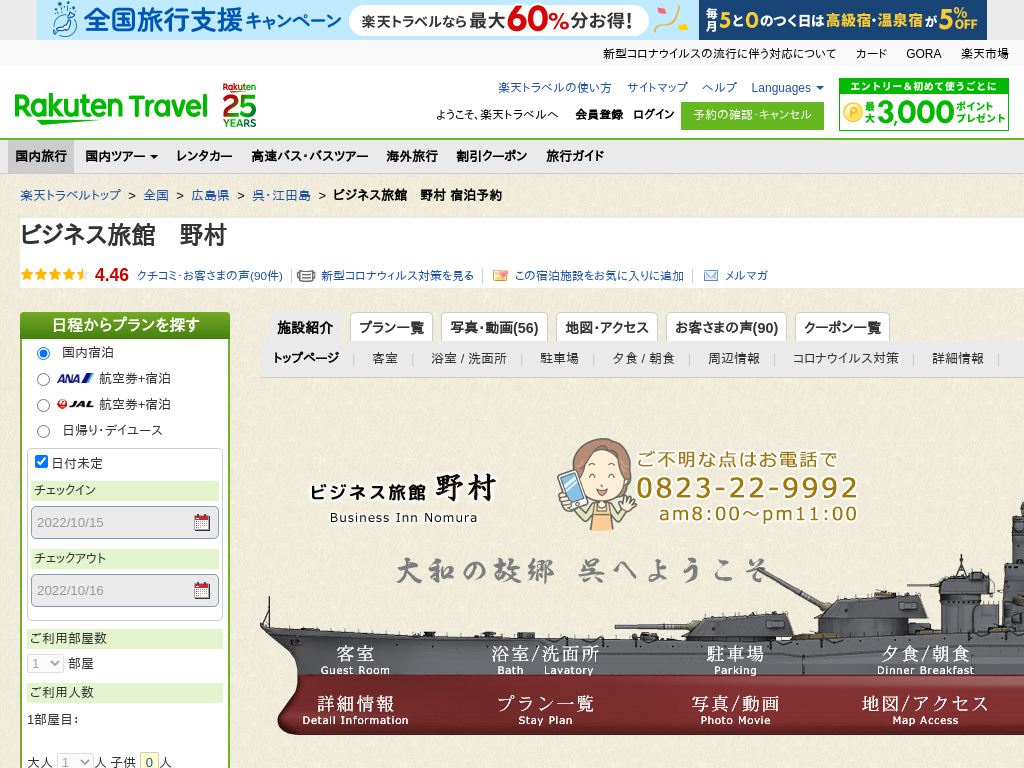Click the star rating icons
The image size is (1024, 768).
tap(55, 275)
